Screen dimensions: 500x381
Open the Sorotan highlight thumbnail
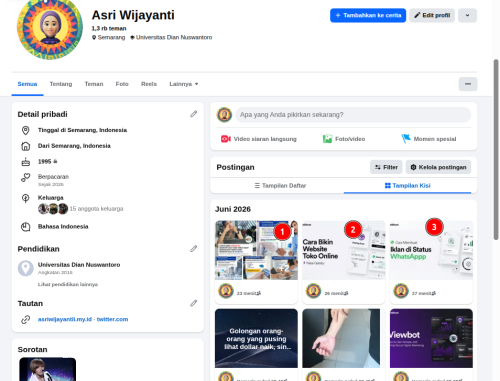coord(48,369)
